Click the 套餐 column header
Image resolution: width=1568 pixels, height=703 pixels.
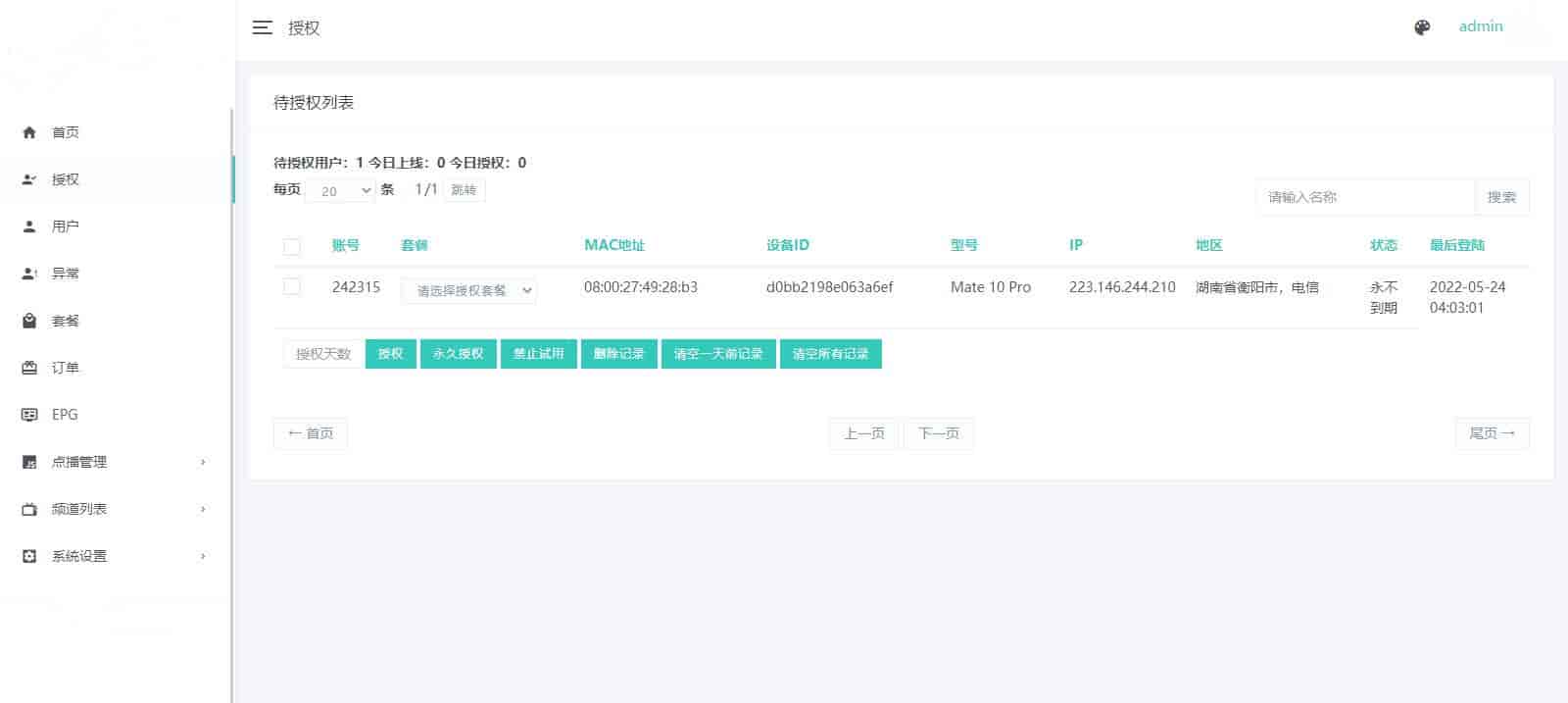pyautogui.click(x=415, y=245)
